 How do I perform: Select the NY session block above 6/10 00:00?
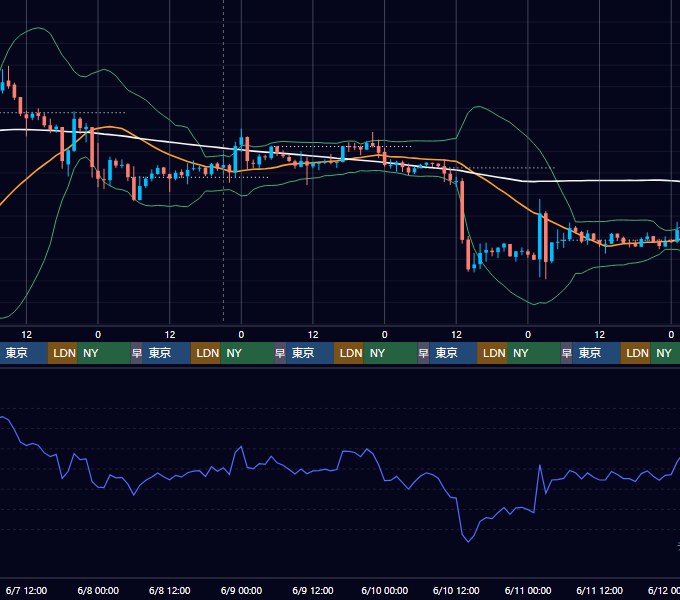[x=390, y=353]
